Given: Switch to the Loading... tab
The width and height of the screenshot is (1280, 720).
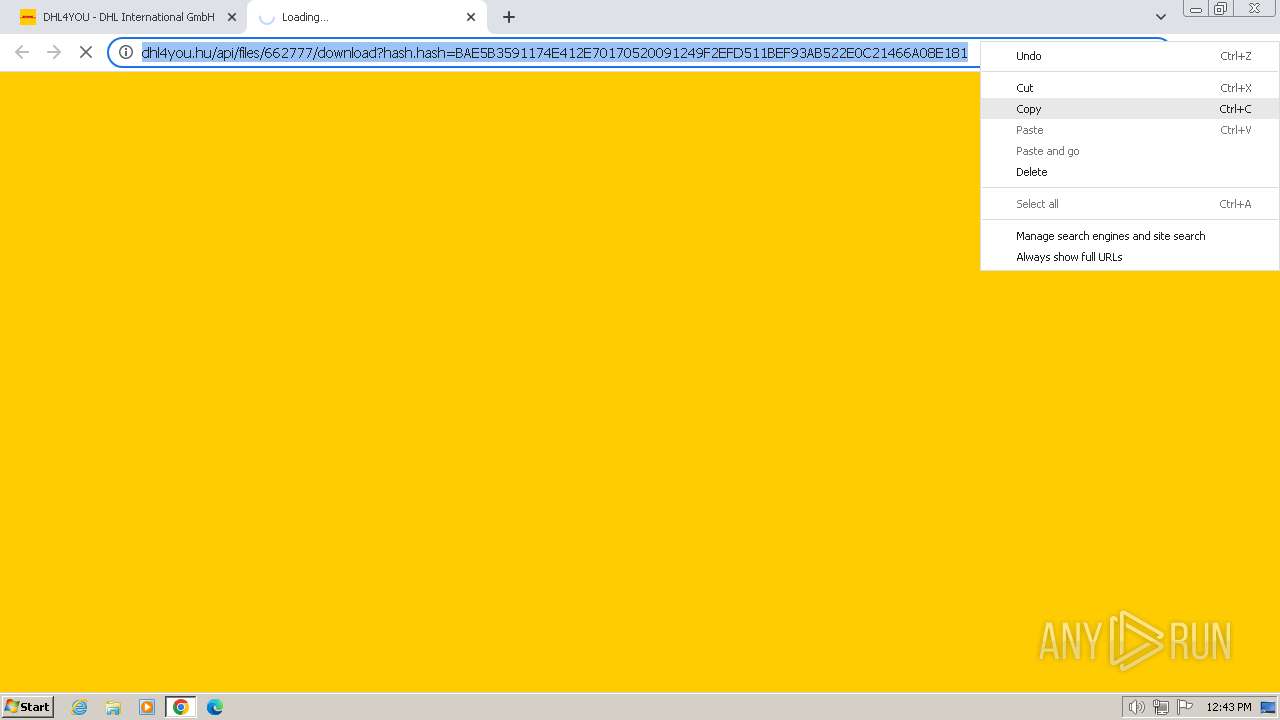Looking at the screenshot, I should (x=367, y=17).
